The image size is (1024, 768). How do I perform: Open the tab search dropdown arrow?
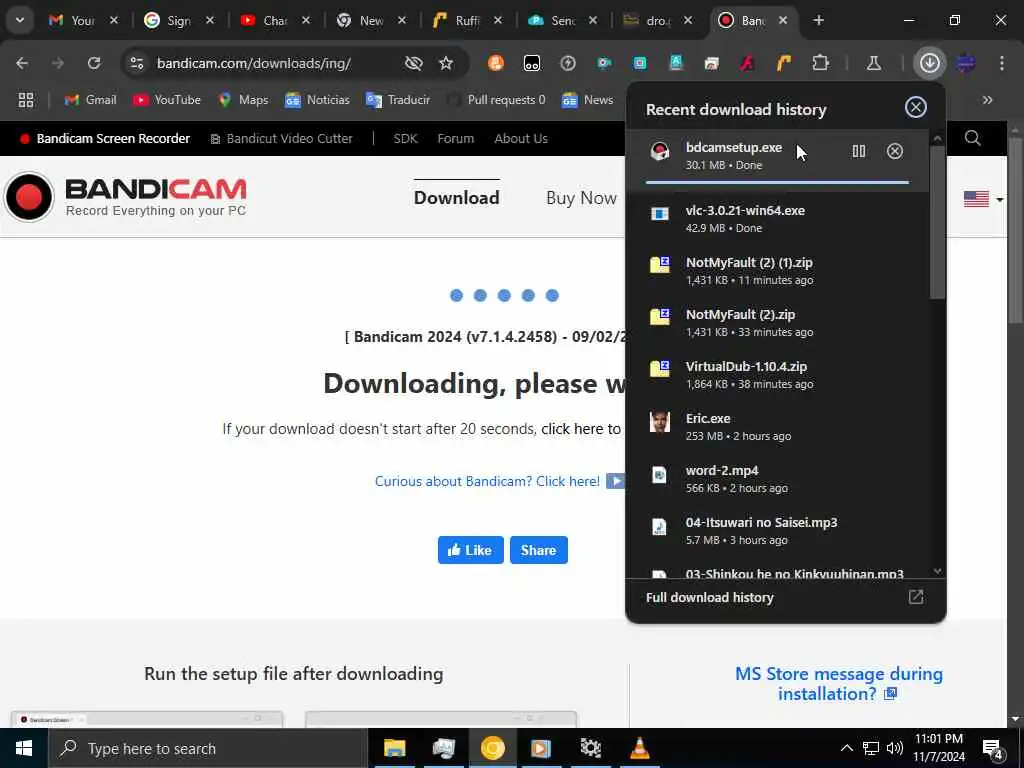point(20,20)
